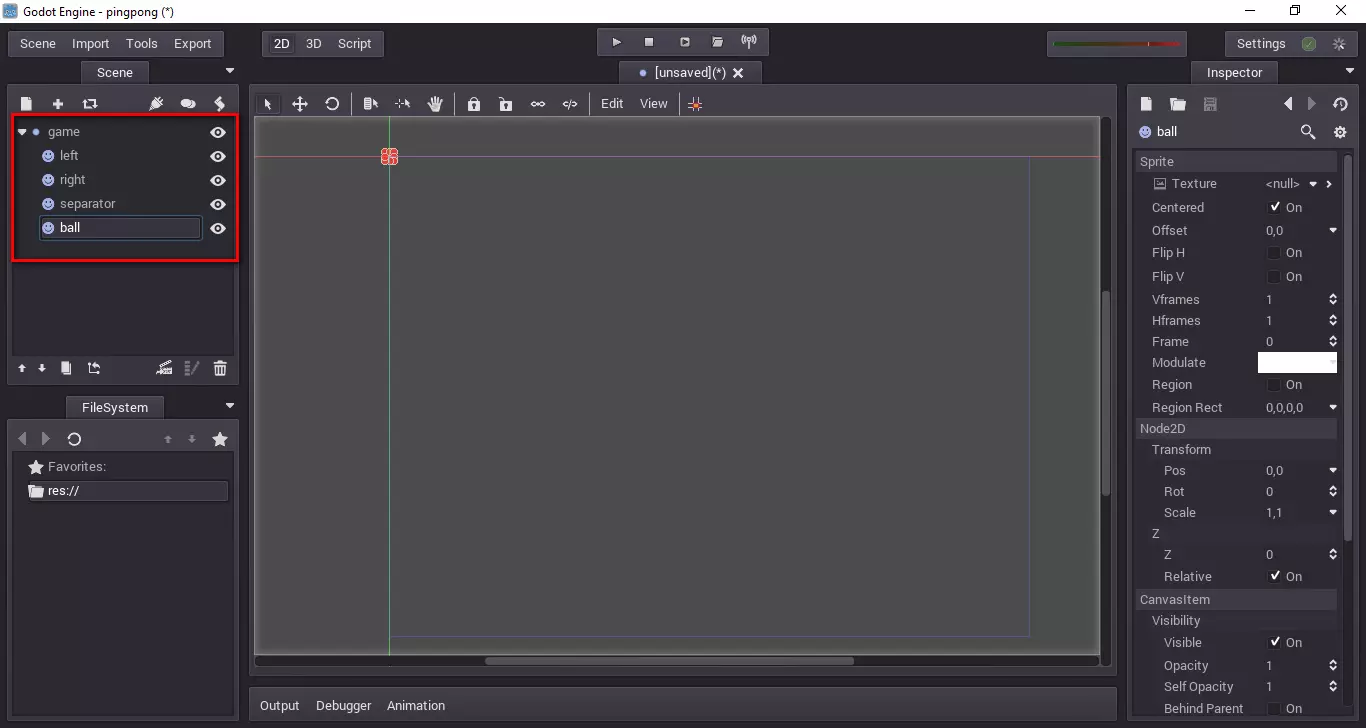Click the white Modulate color swatch
1366x728 pixels.
1296,363
